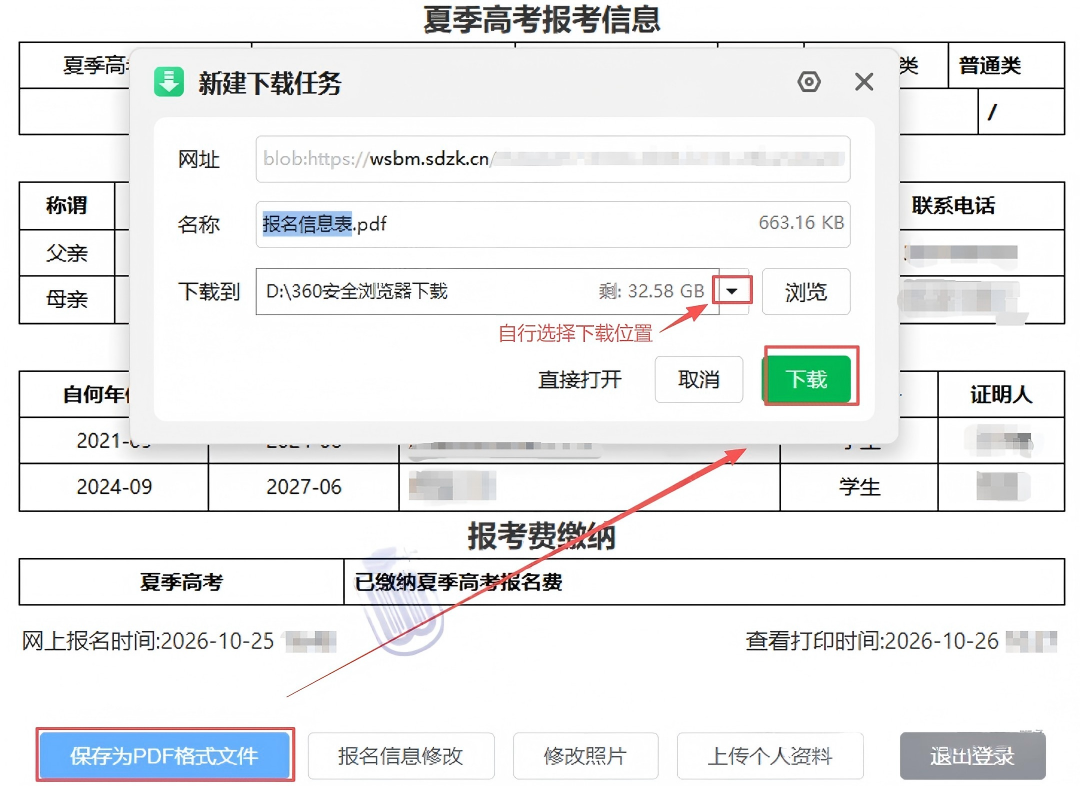This screenshot has width=1080, height=786.
Task: Click the 夏季高考报考信息 page title
Action: click(x=541, y=19)
